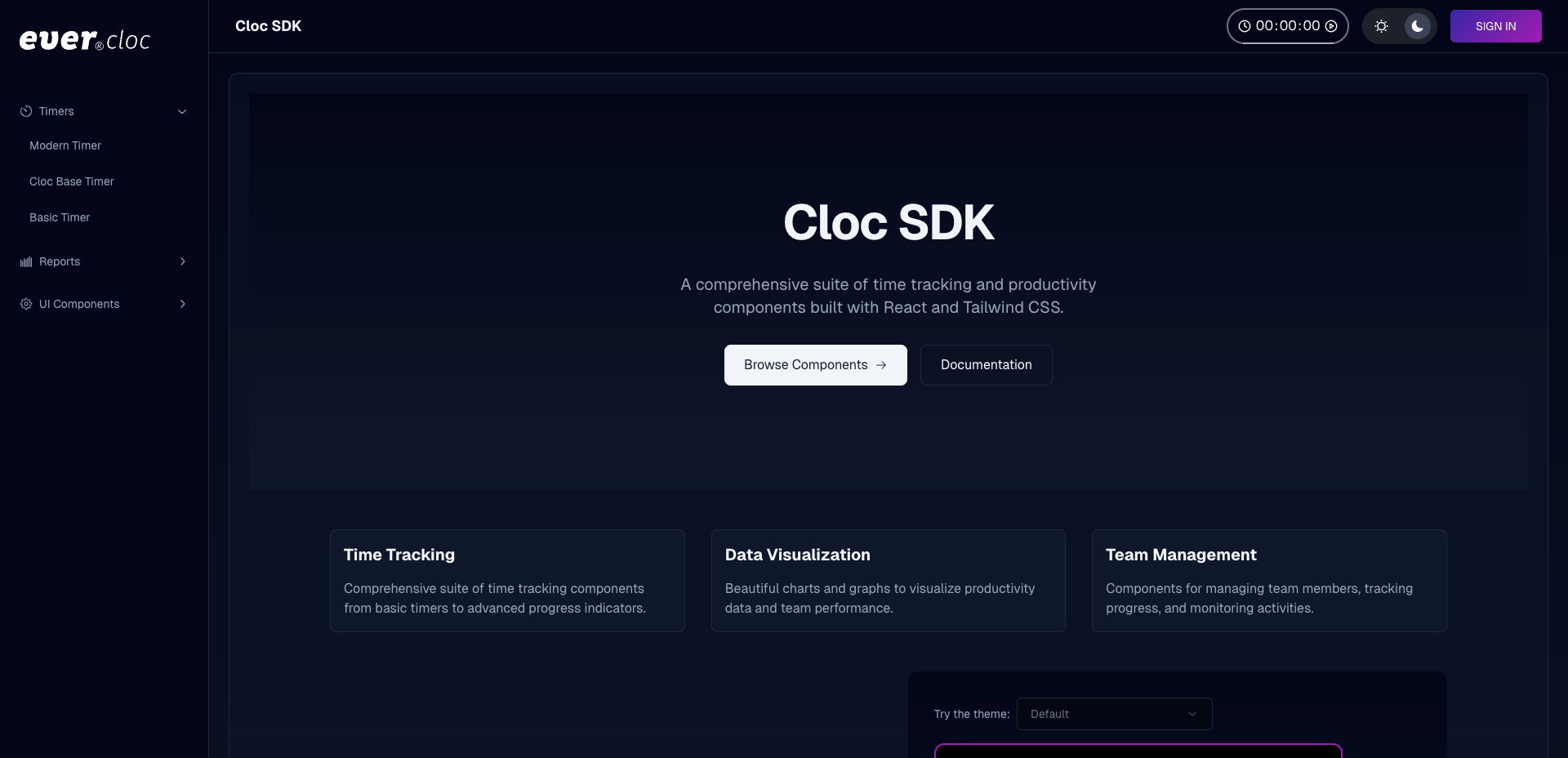
Task: Click the Cloc SDK header title
Action: pyautogui.click(x=268, y=26)
